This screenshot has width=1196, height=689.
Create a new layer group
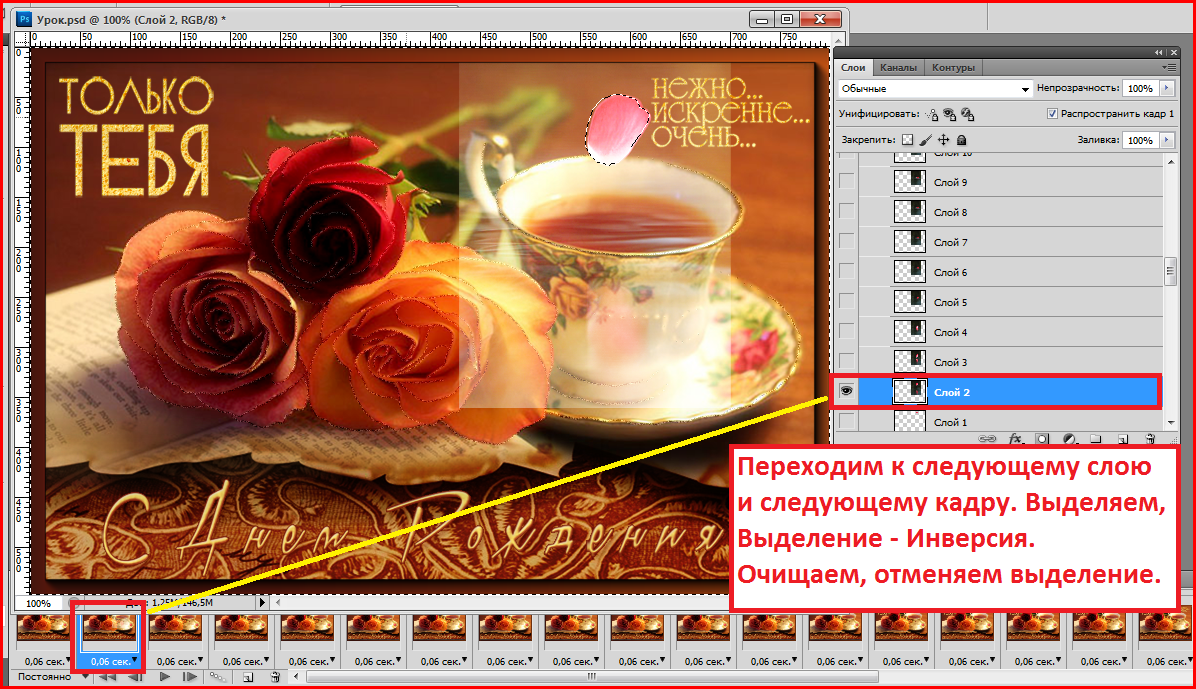click(x=1096, y=439)
